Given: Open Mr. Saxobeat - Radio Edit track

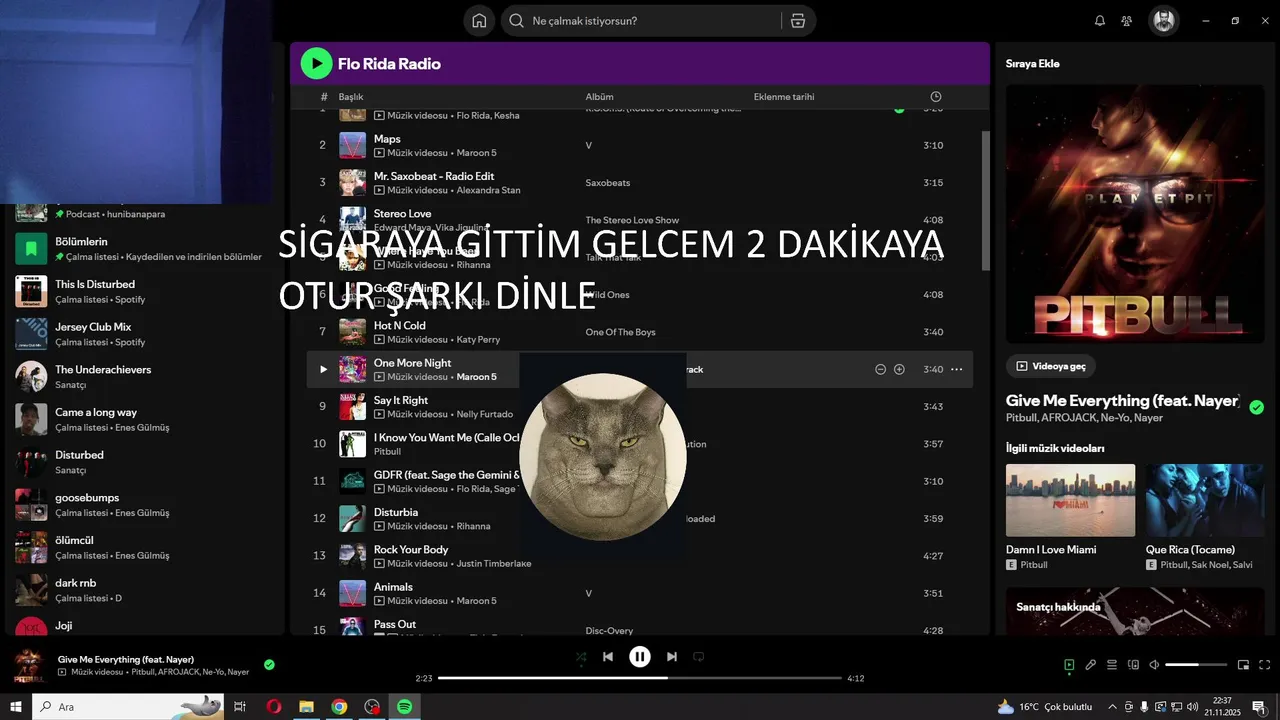Looking at the screenshot, I should click(434, 176).
